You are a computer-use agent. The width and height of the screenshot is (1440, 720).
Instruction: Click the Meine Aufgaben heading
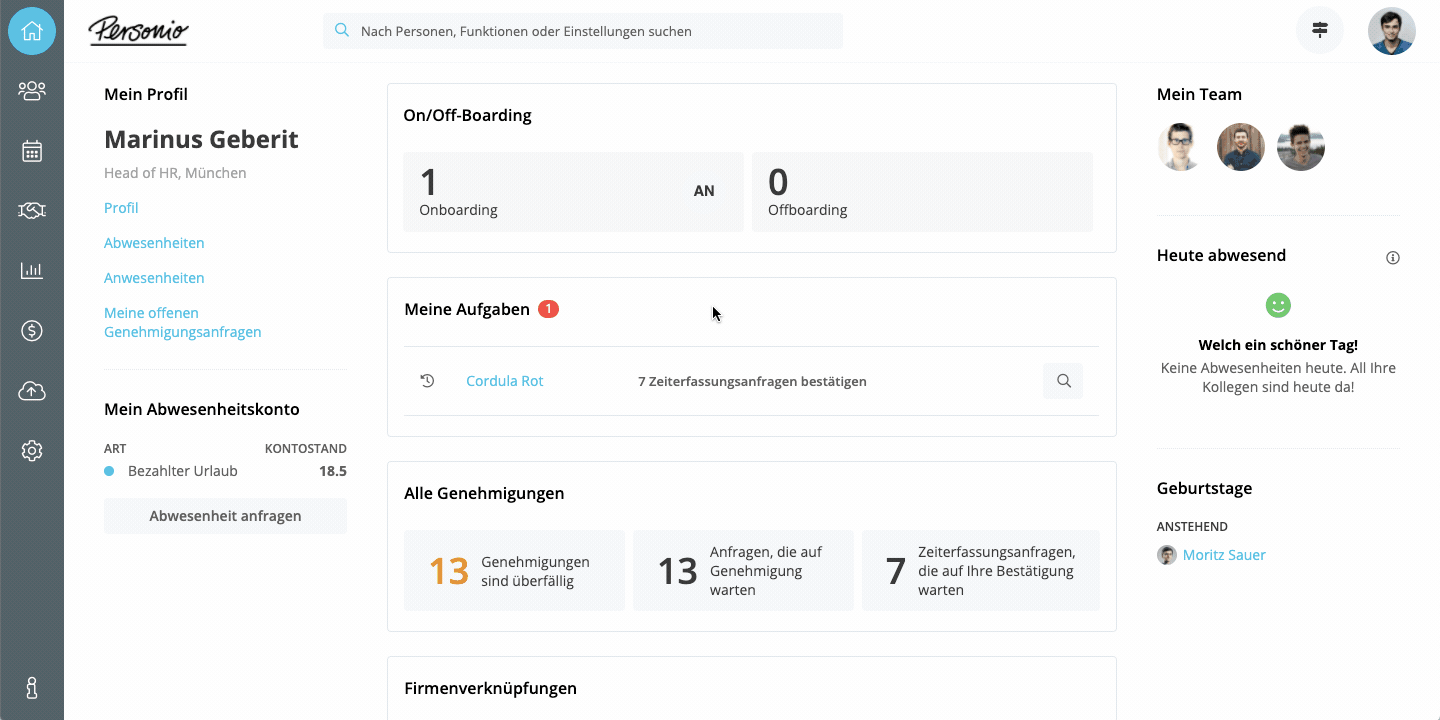[467, 309]
